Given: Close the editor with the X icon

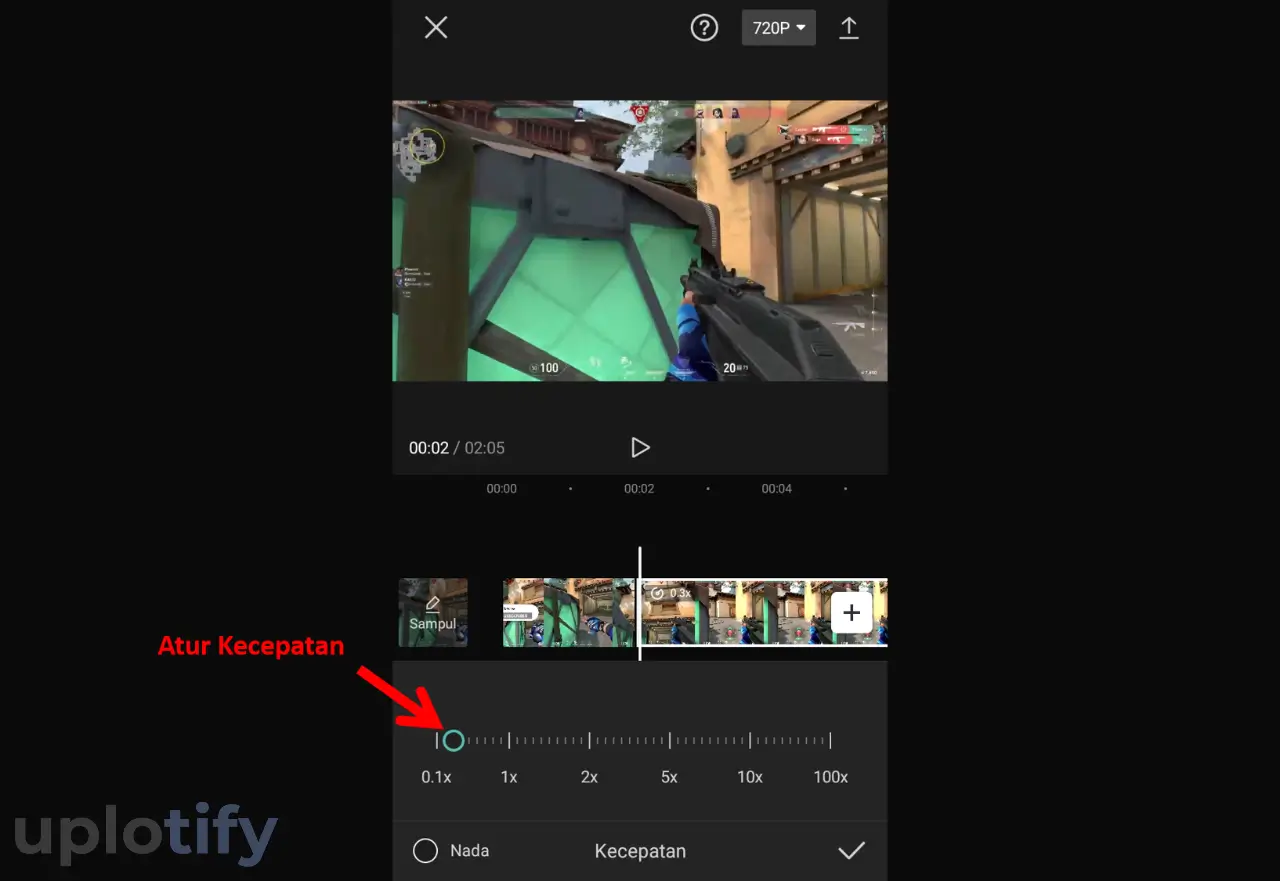Looking at the screenshot, I should tap(436, 27).
